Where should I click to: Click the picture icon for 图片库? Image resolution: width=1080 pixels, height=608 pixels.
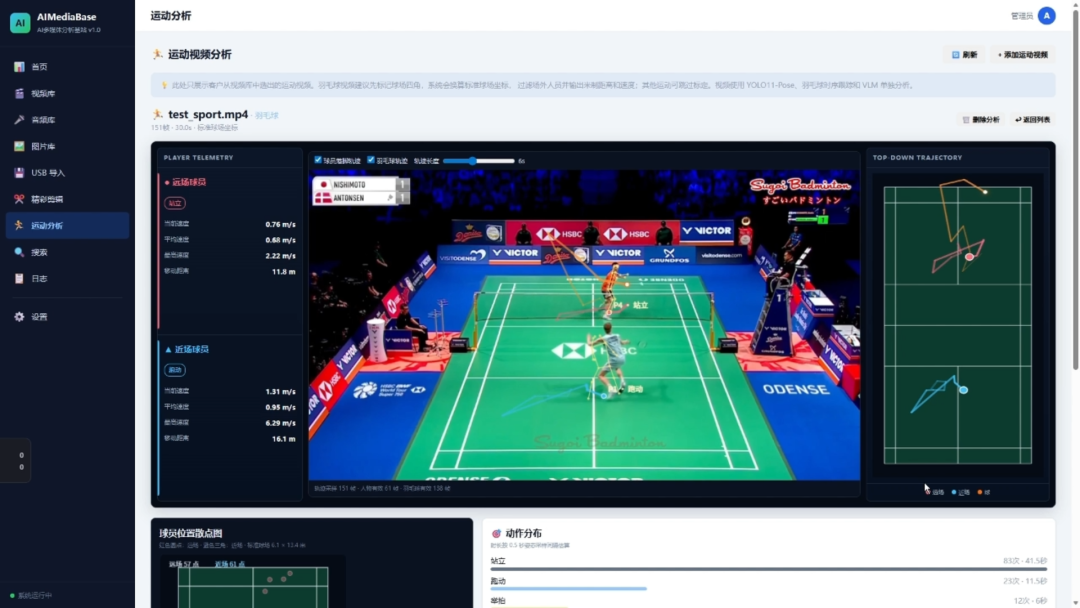[x=19, y=146]
